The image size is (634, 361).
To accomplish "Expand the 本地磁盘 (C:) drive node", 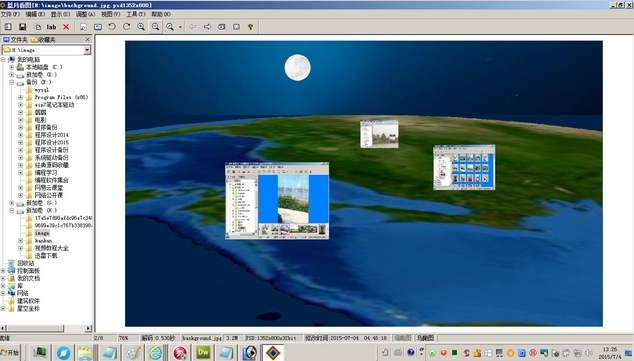I will tap(12, 67).
